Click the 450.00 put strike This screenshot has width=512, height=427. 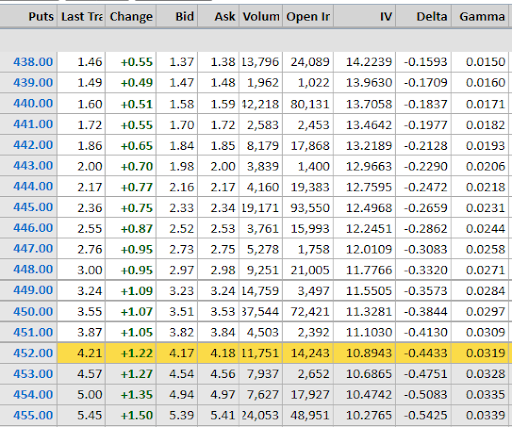point(33,312)
